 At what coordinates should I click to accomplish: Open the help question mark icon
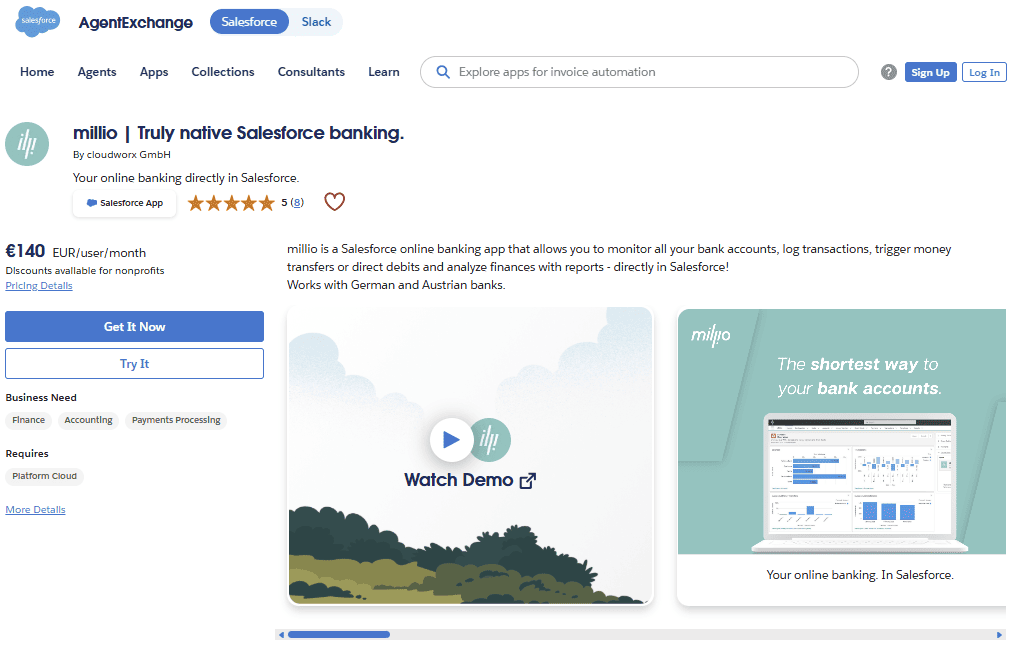point(888,72)
